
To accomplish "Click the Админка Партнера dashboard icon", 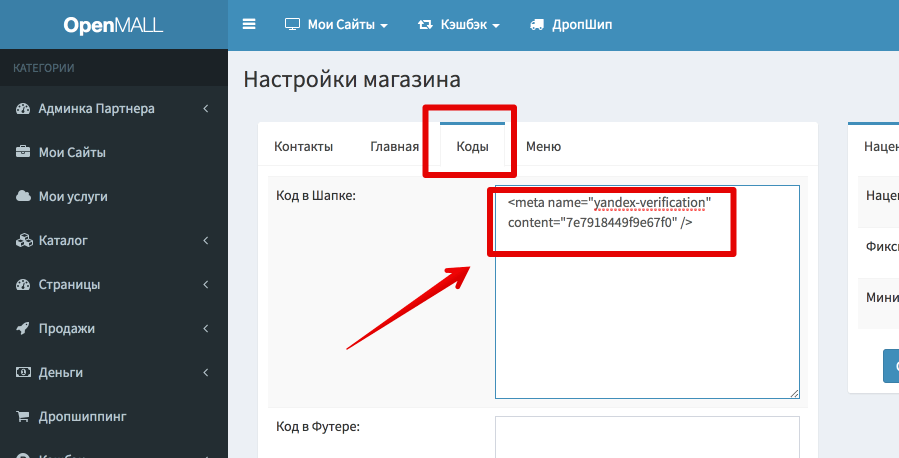I will click(x=22, y=108).
